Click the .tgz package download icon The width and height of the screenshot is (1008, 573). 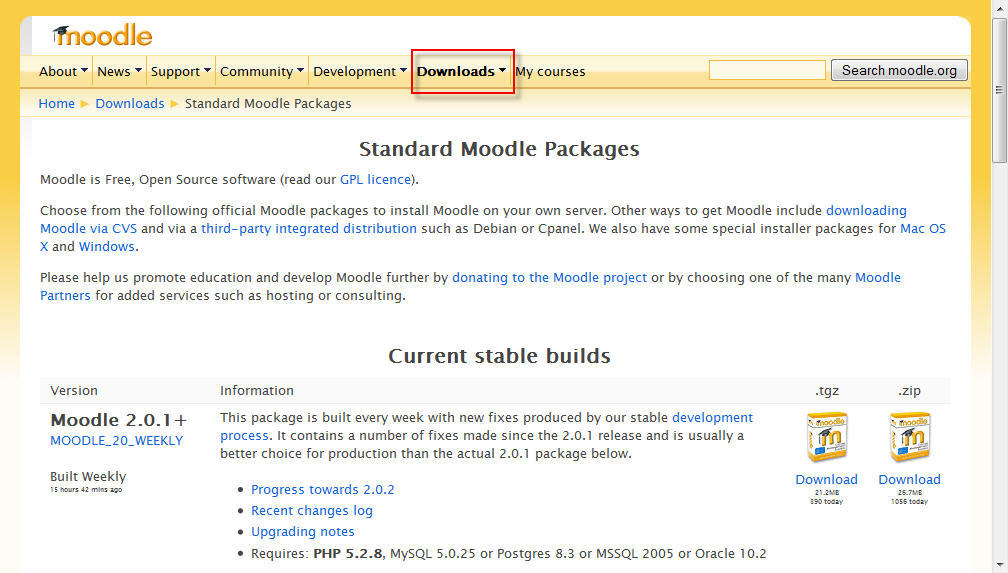click(x=826, y=438)
